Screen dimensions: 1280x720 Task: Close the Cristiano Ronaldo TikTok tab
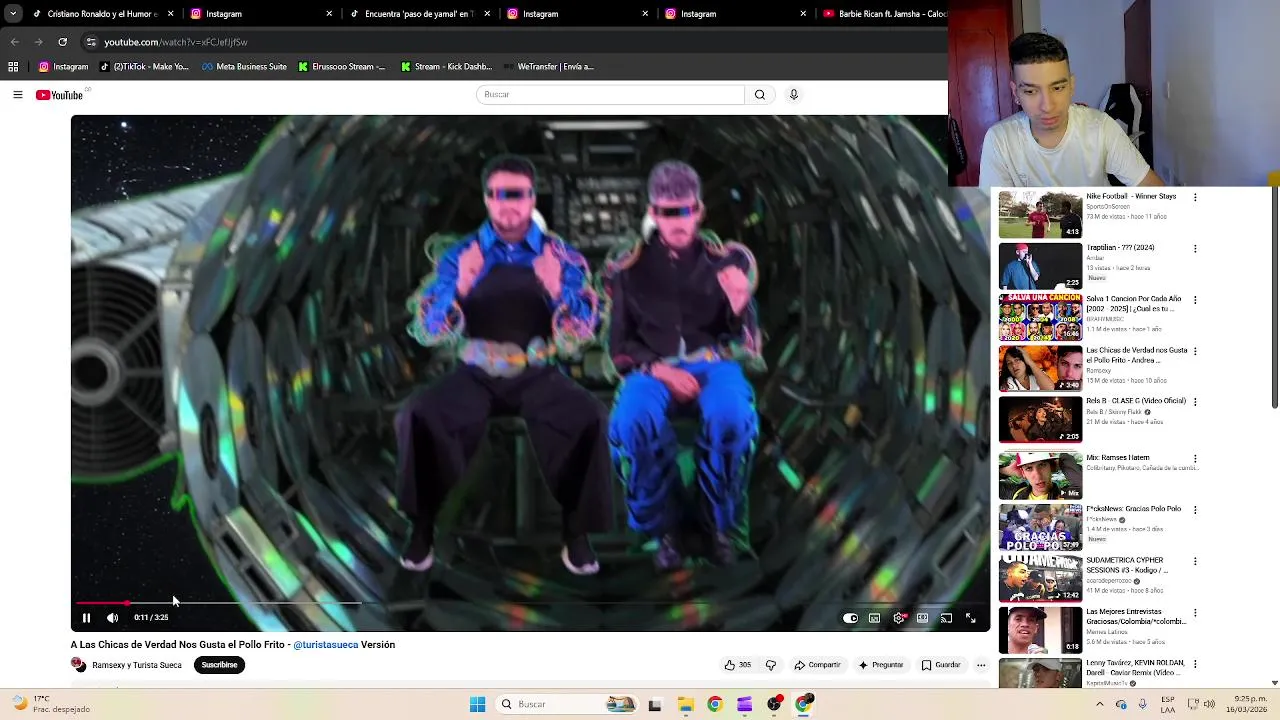pos(170,14)
